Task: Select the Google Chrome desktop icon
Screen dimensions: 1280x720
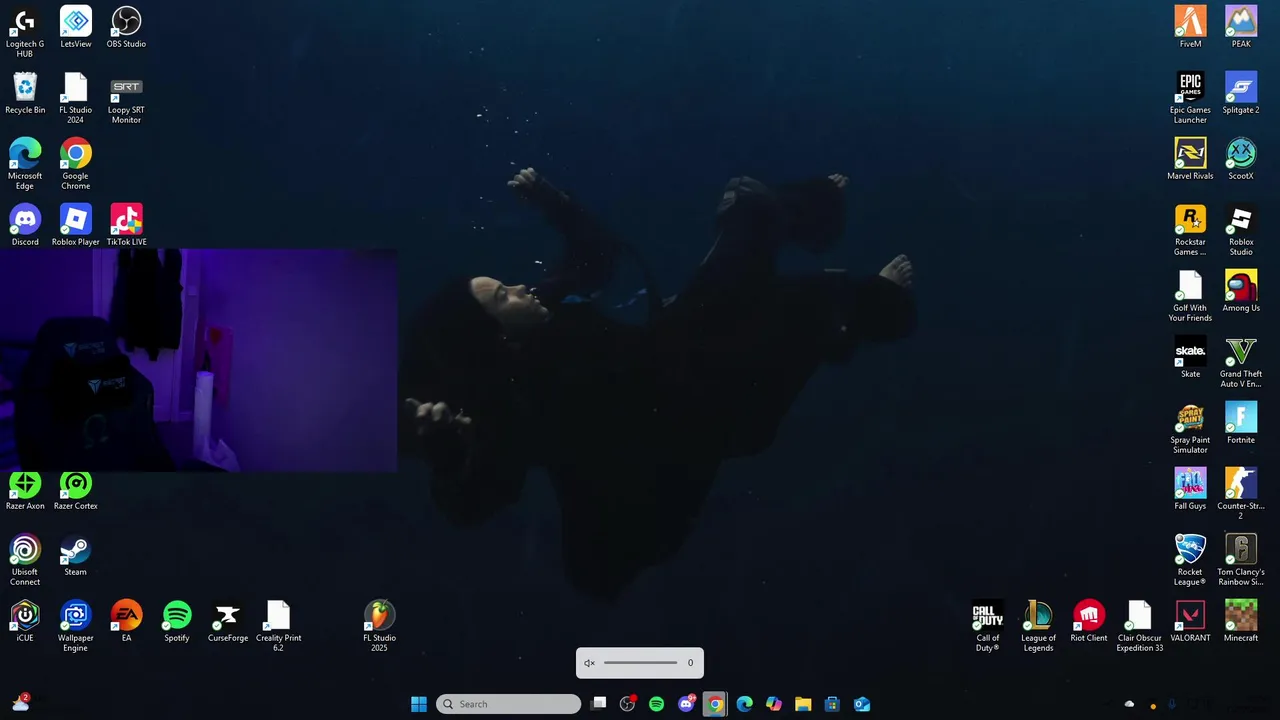Action: pyautogui.click(x=76, y=164)
